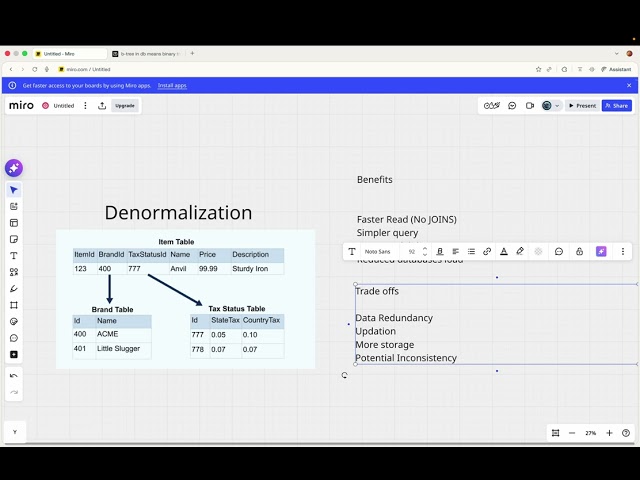Click the 27% zoom level
This screenshot has height=480, width=640.
[x=591, y=433]
